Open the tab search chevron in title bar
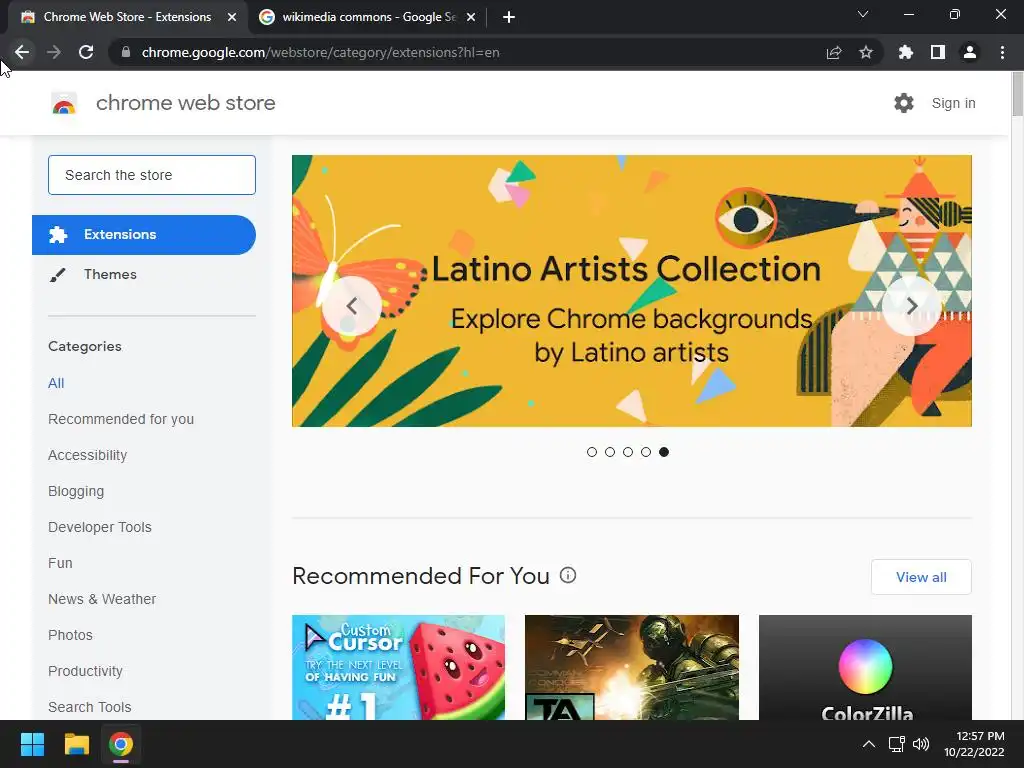This screenshot has width=1024, height=768. (863, 14)
